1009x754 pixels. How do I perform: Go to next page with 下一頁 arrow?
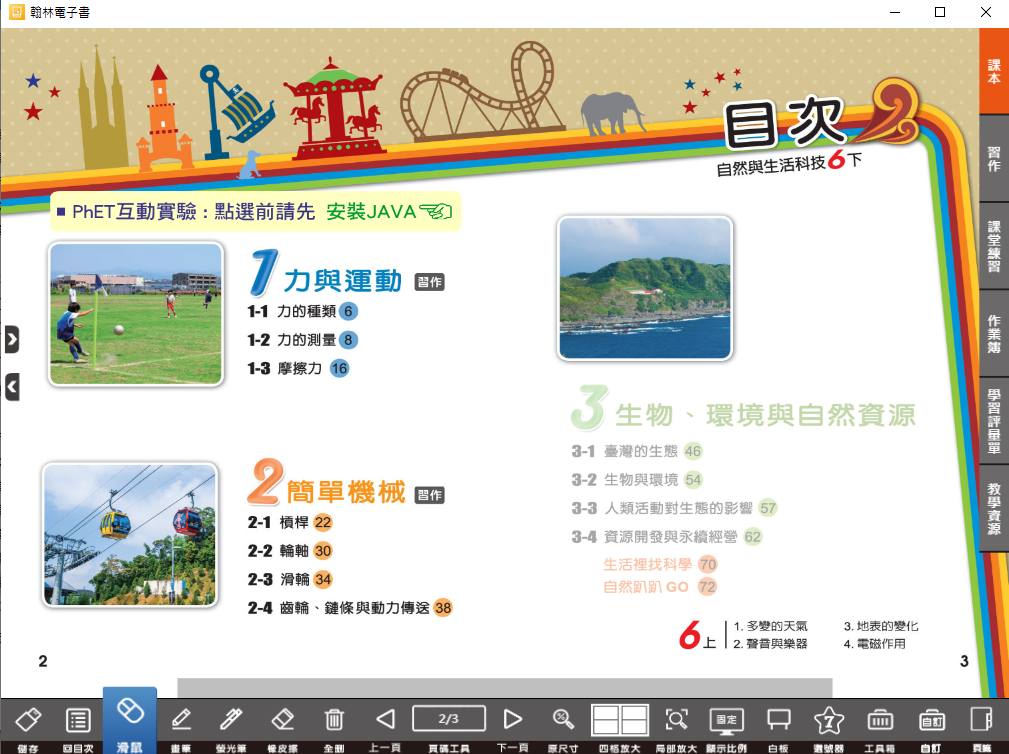[513, 720]
